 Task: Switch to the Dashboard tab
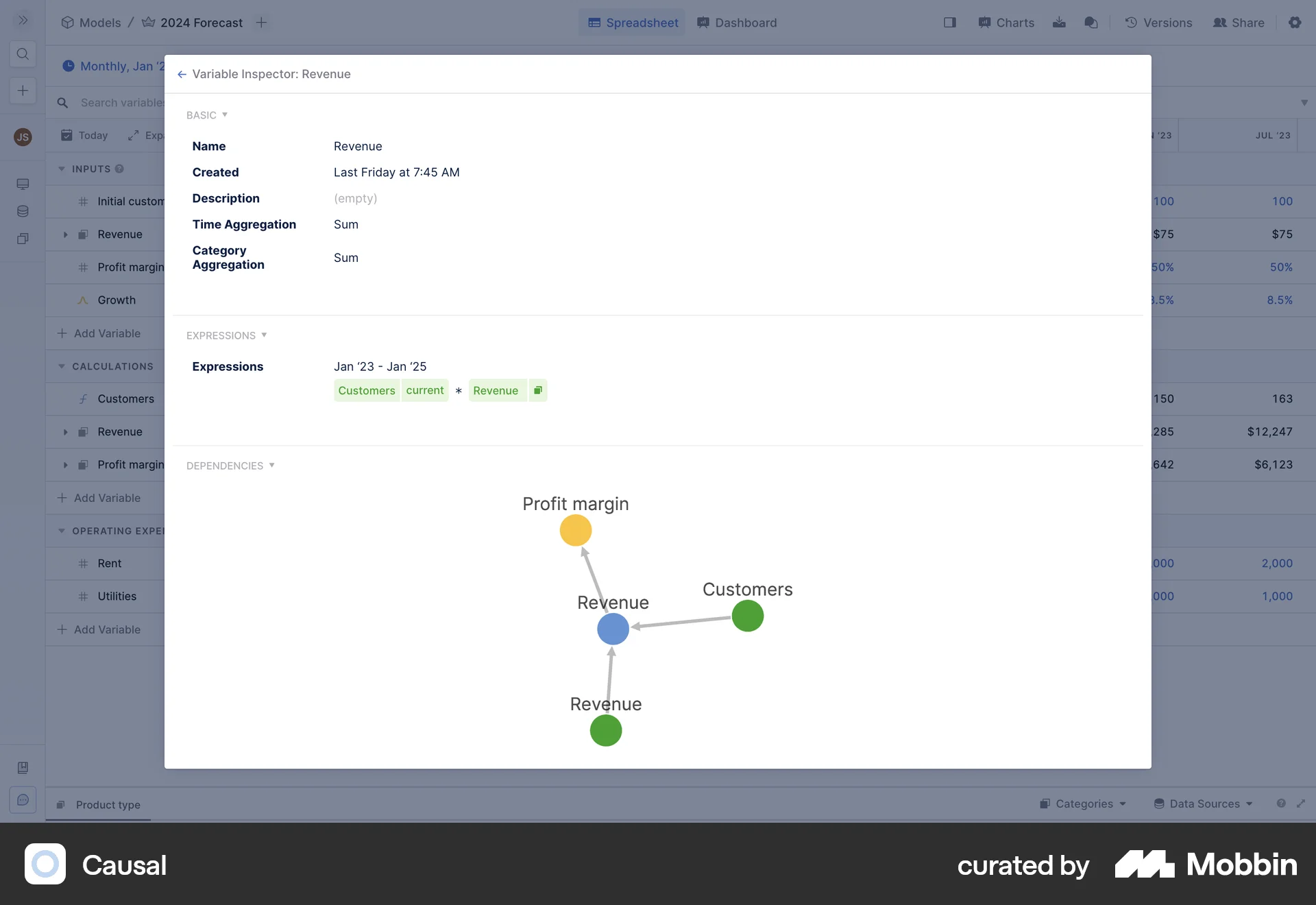point(737,23)
